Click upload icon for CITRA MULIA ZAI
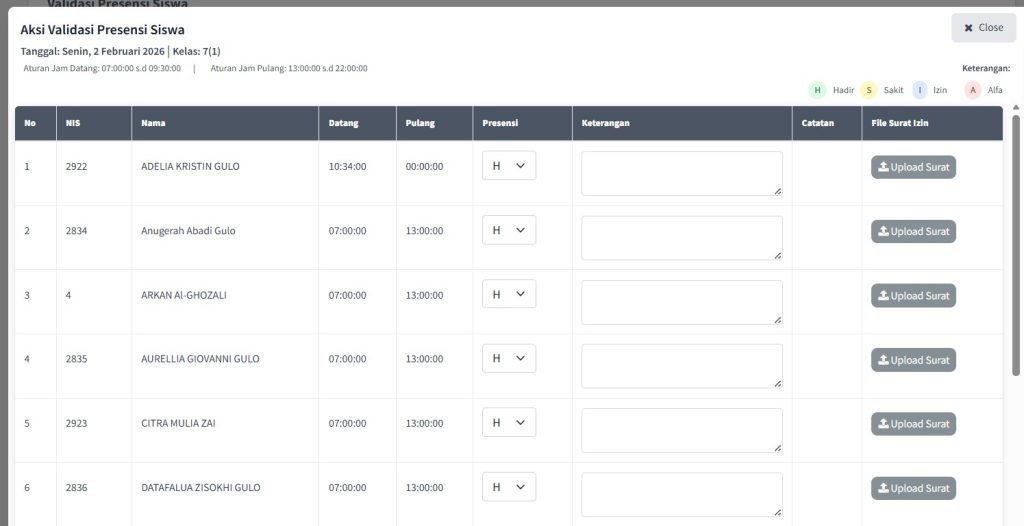Viewport: 1024px width, 526px height. [884, 424]
